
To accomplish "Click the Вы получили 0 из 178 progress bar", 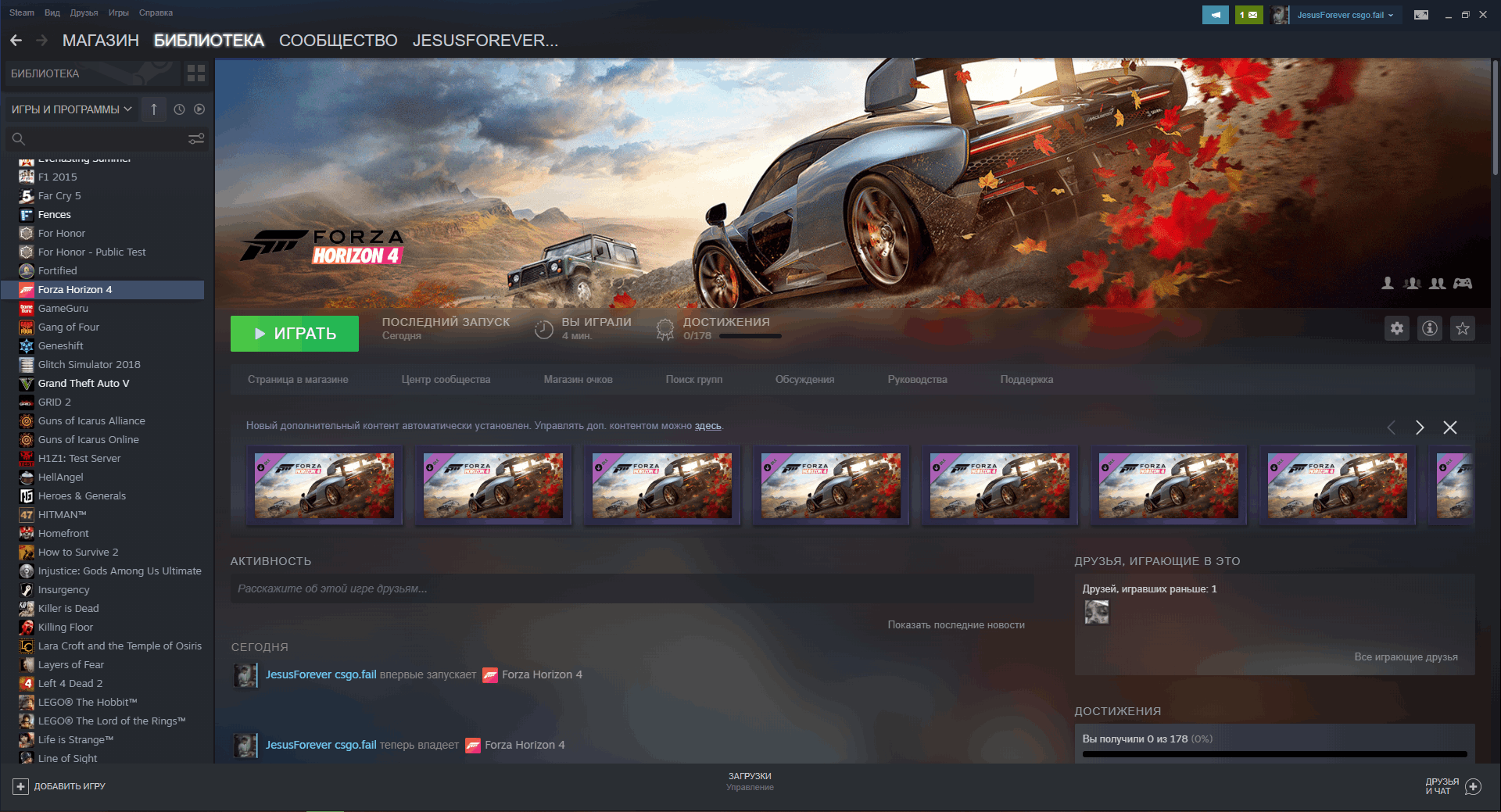I will tap(1274, 754).
